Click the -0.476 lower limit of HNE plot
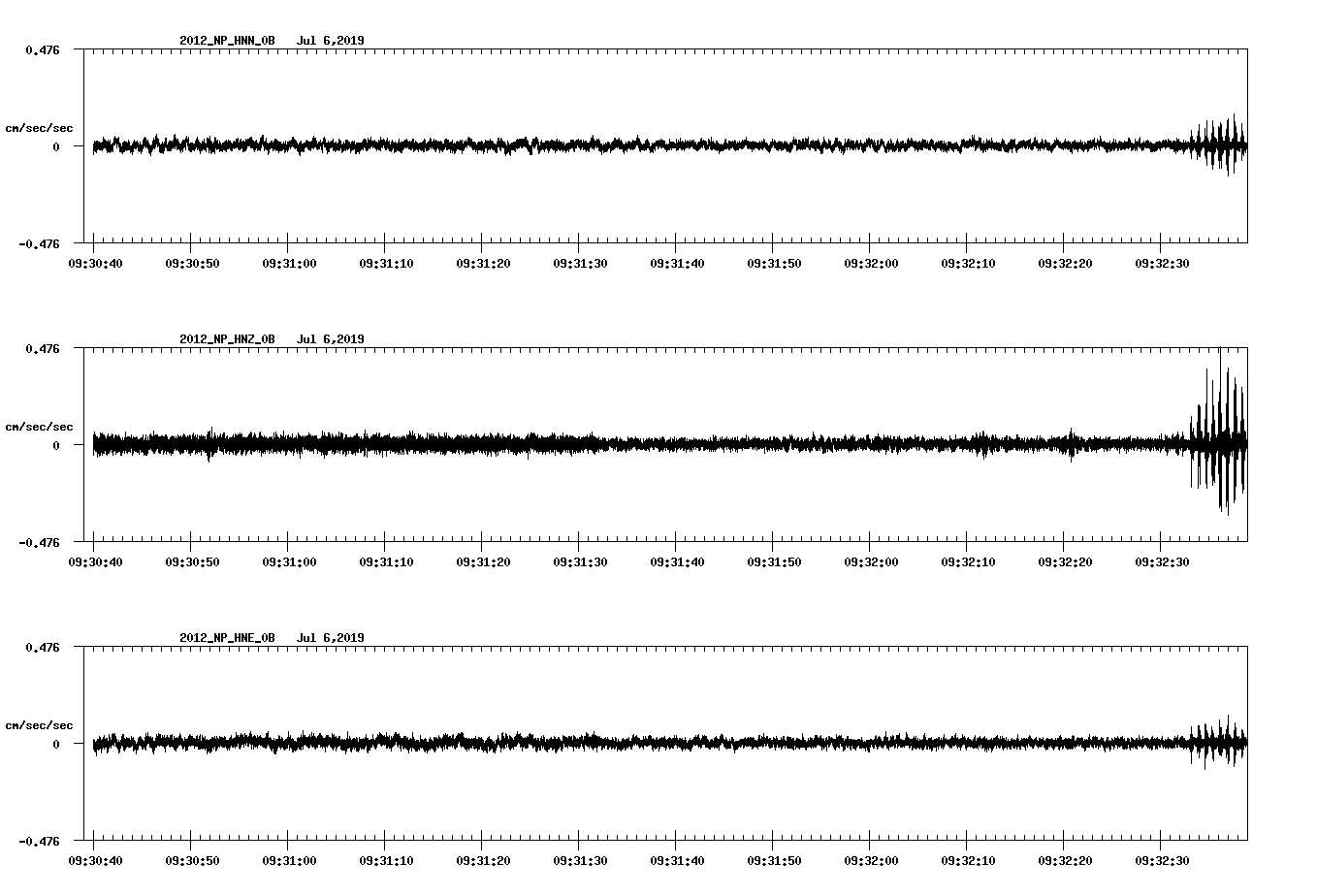The image size is (1317, 896). [39, 841]
